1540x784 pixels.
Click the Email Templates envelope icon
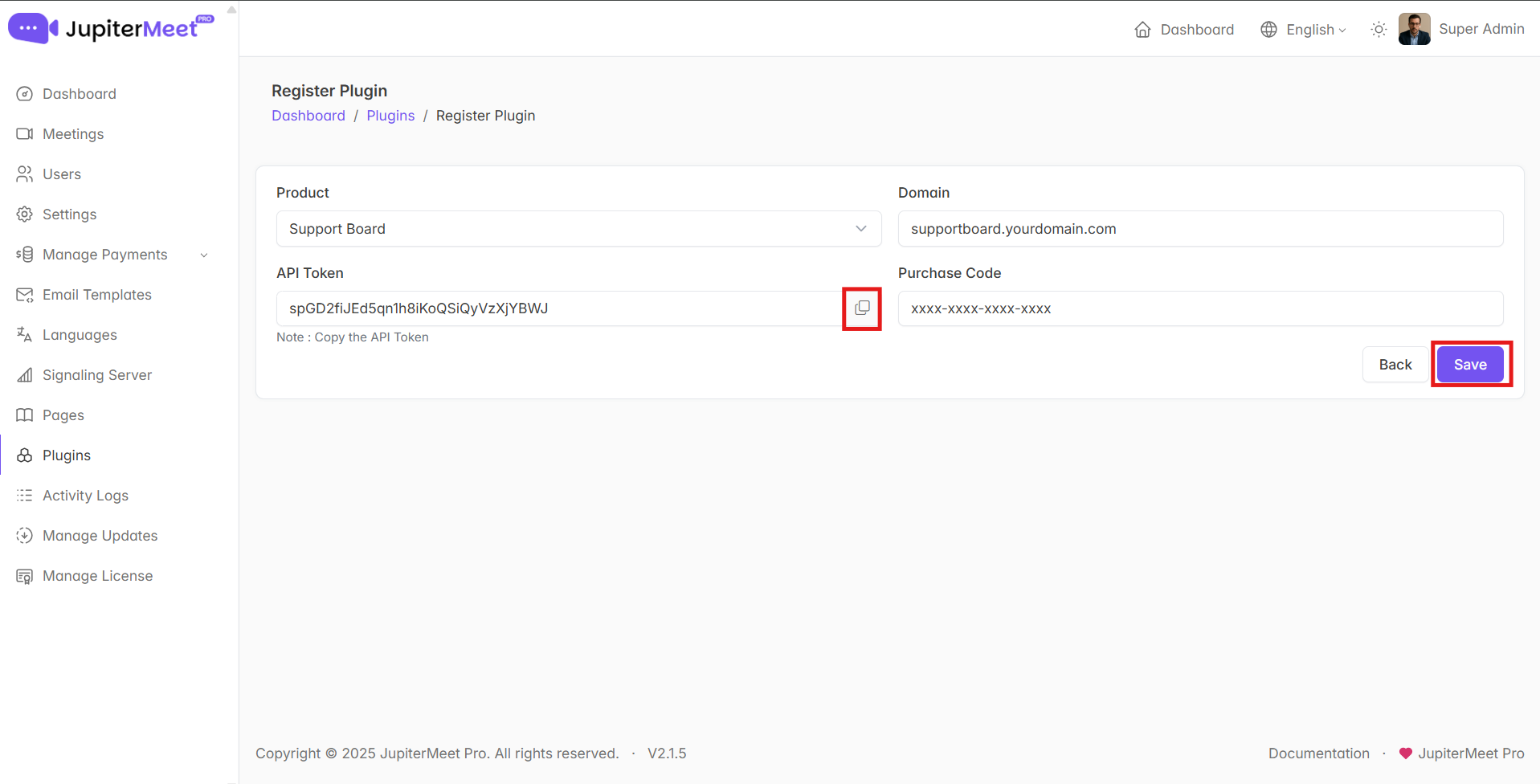coord(25,295)
